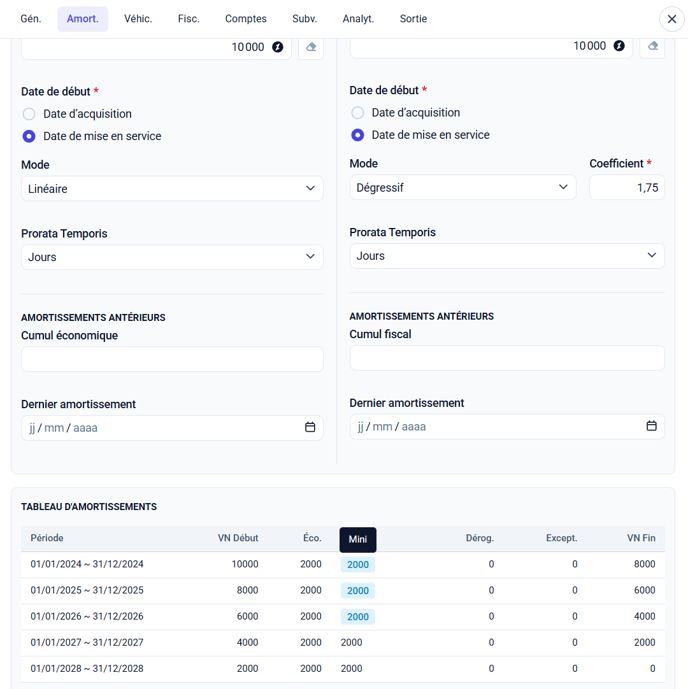Screen dimensions: 688x689
Task: Click the highlighted 2000 Mini value for 2024
Action: click(358, 565)
